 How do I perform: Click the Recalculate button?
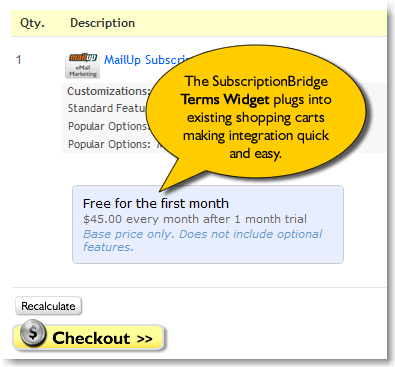tap(48, 306)
